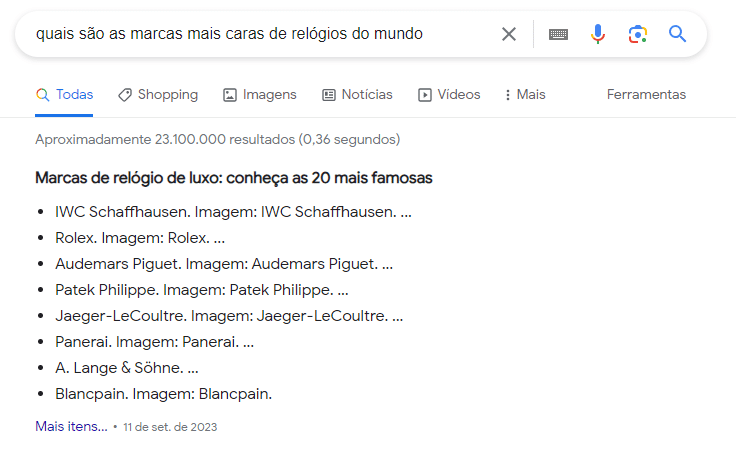Click the Vídeos play icon
The image size is (736, 458).
coord(425,95)
